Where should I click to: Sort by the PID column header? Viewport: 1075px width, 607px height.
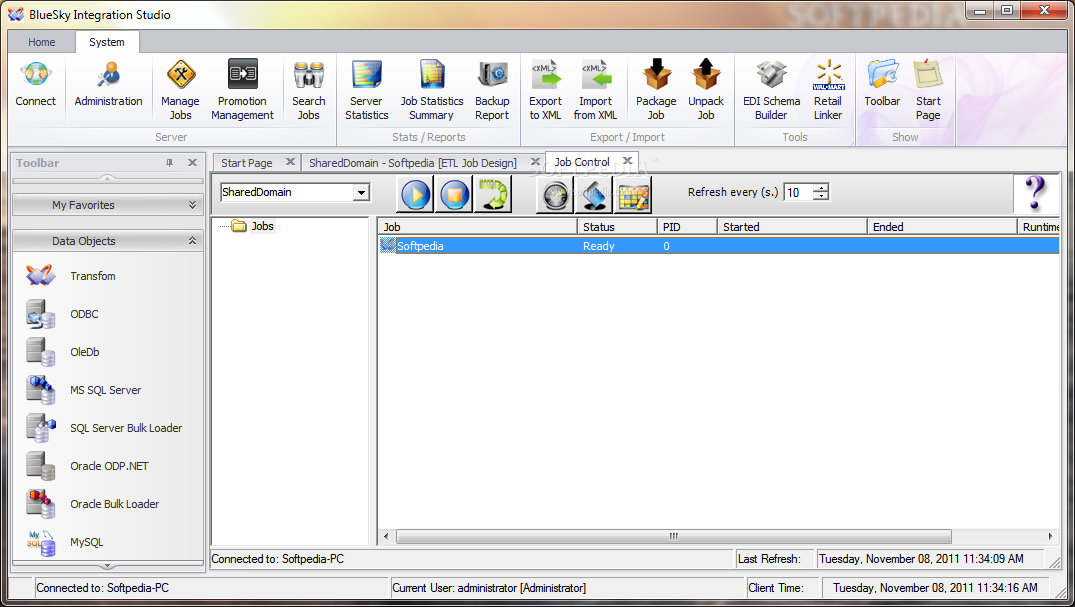[x=687, y=226]
